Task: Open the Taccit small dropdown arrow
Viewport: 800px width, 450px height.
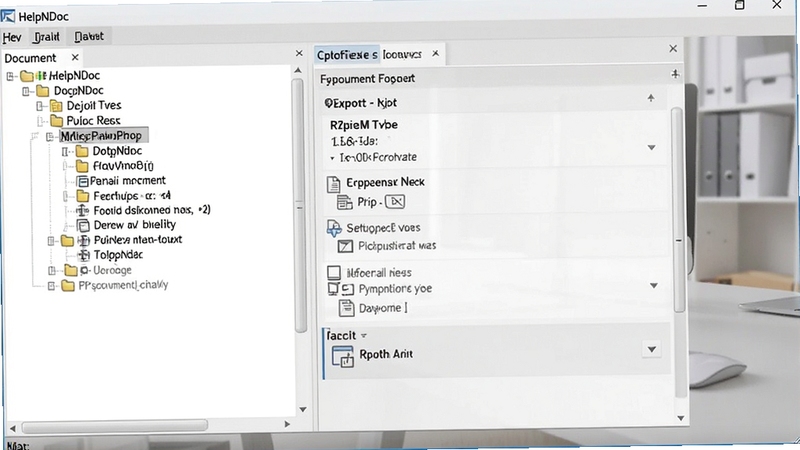Action: point(364,336)
